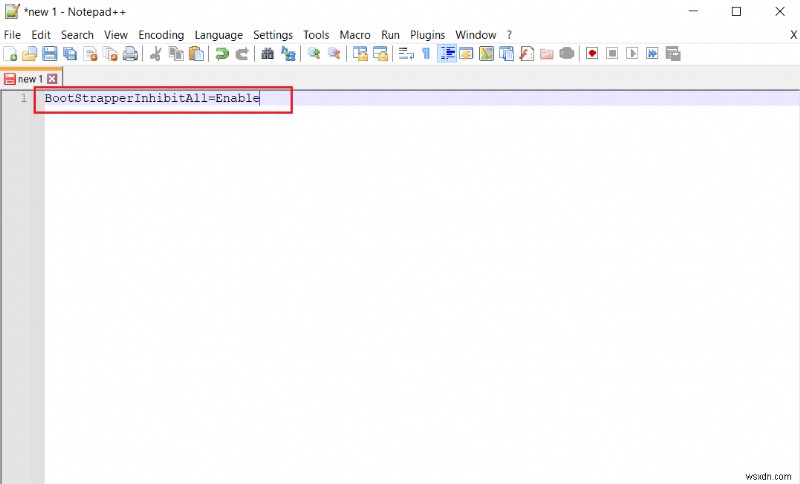This screenshot has width=800, height=484.
Task: Open the Search menu
Action: tap(78, 35)
